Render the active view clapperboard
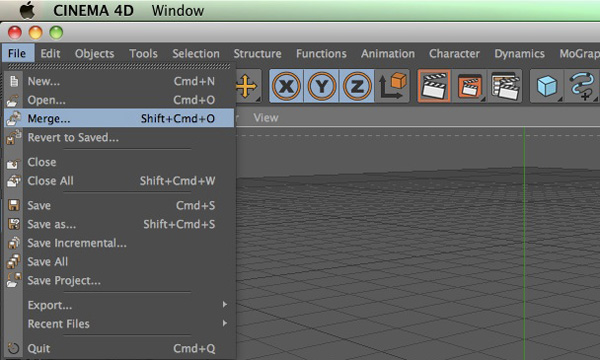The image size is (600, 360). tap(434, 86)
